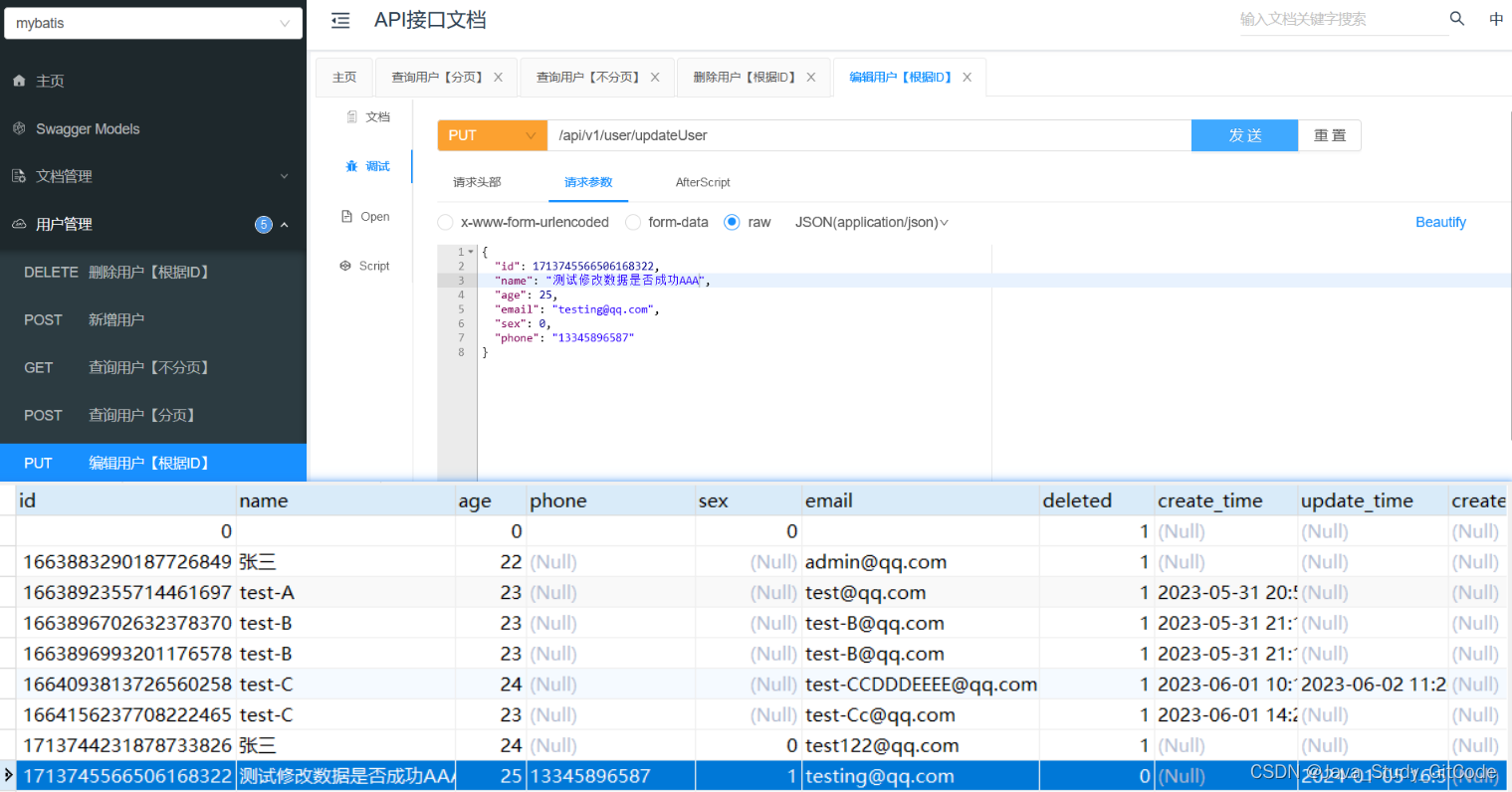Click the id cell 1713744231878733826
Viewport: 1512px width, 792px height.
pos(126,745)
